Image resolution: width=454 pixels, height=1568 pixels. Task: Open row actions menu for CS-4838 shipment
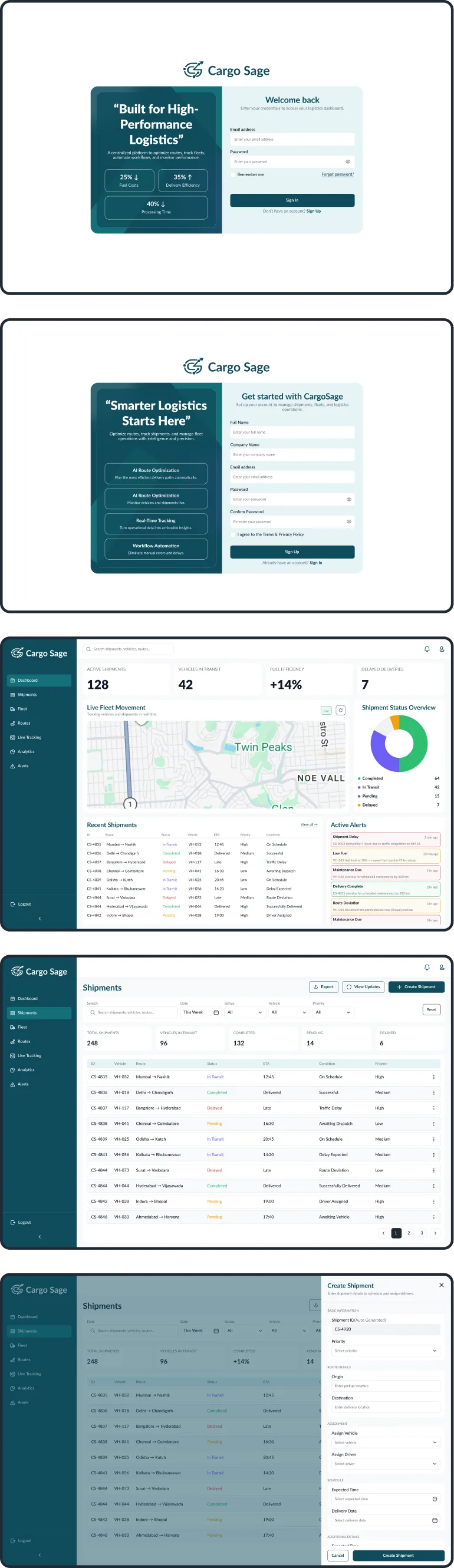(433, 1124)
